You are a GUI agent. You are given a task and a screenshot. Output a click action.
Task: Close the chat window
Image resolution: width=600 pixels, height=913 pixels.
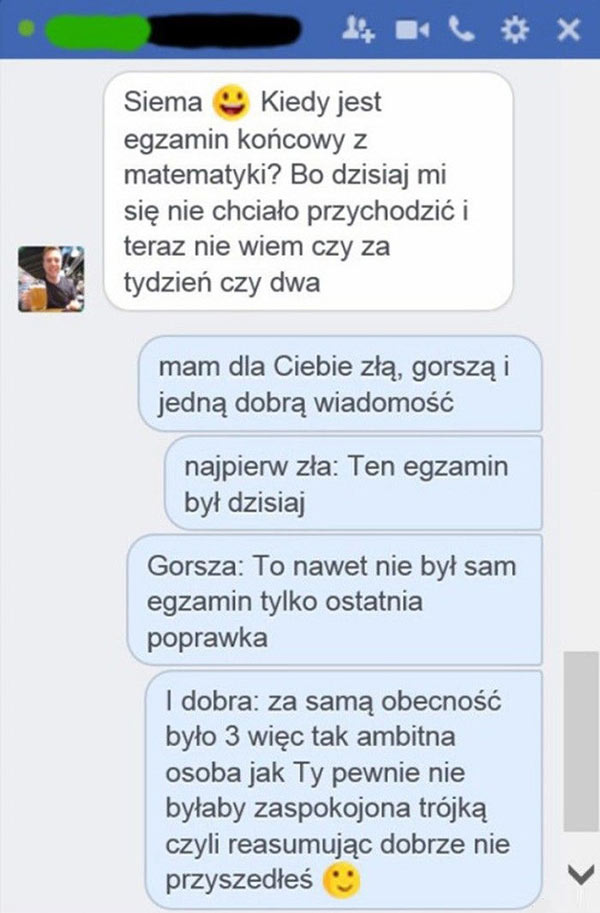tap(568, 30)
